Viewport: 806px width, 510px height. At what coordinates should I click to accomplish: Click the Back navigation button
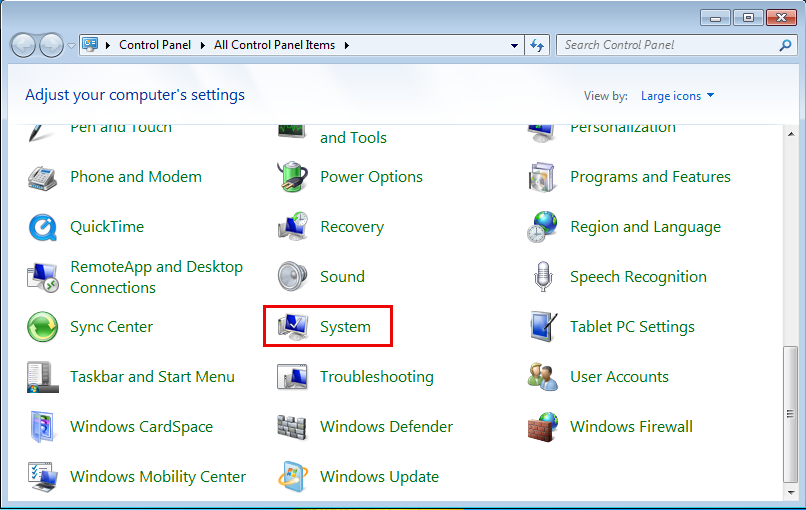(23, 45)
